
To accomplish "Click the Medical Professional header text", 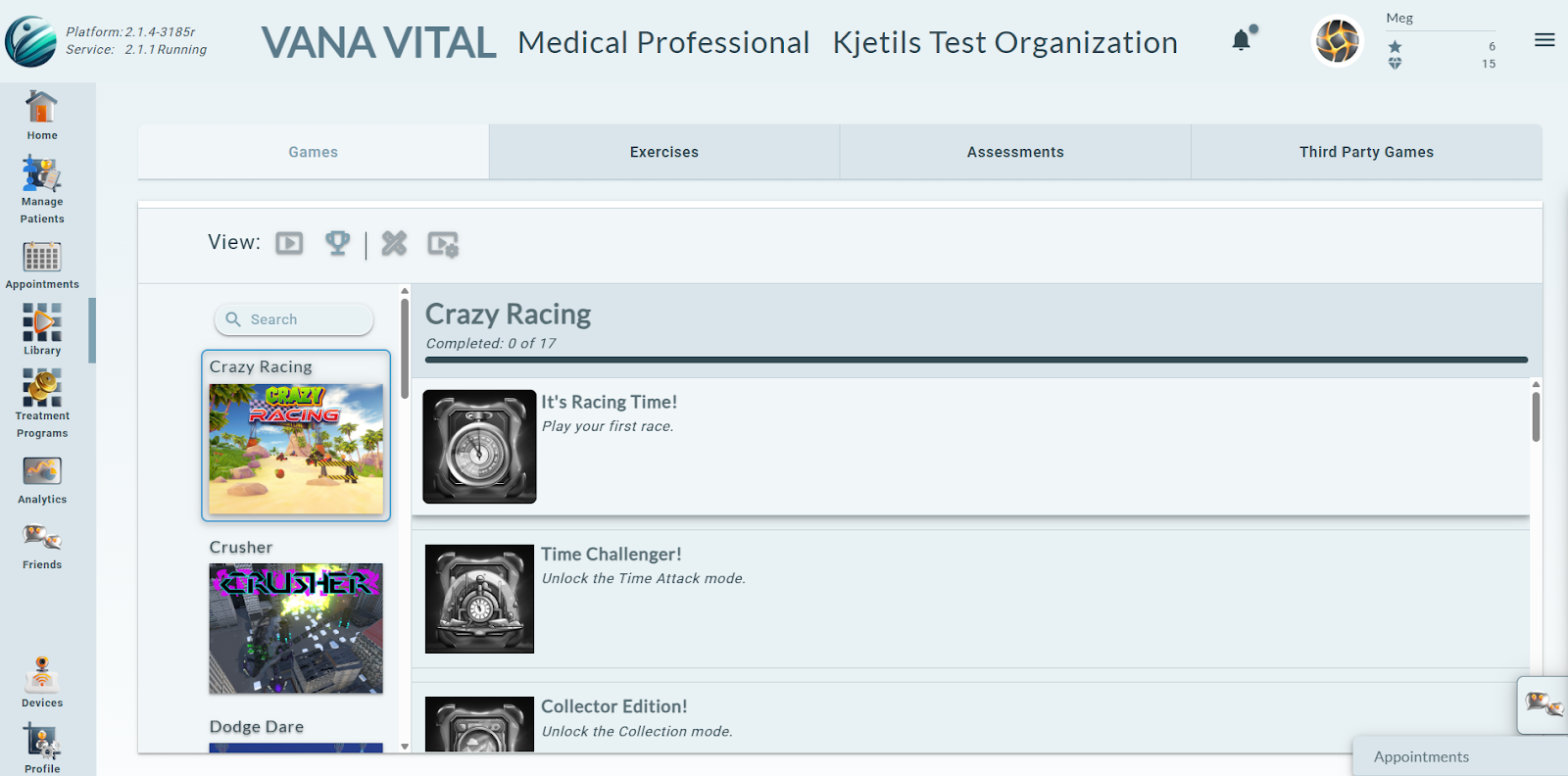I will [663, 42].
